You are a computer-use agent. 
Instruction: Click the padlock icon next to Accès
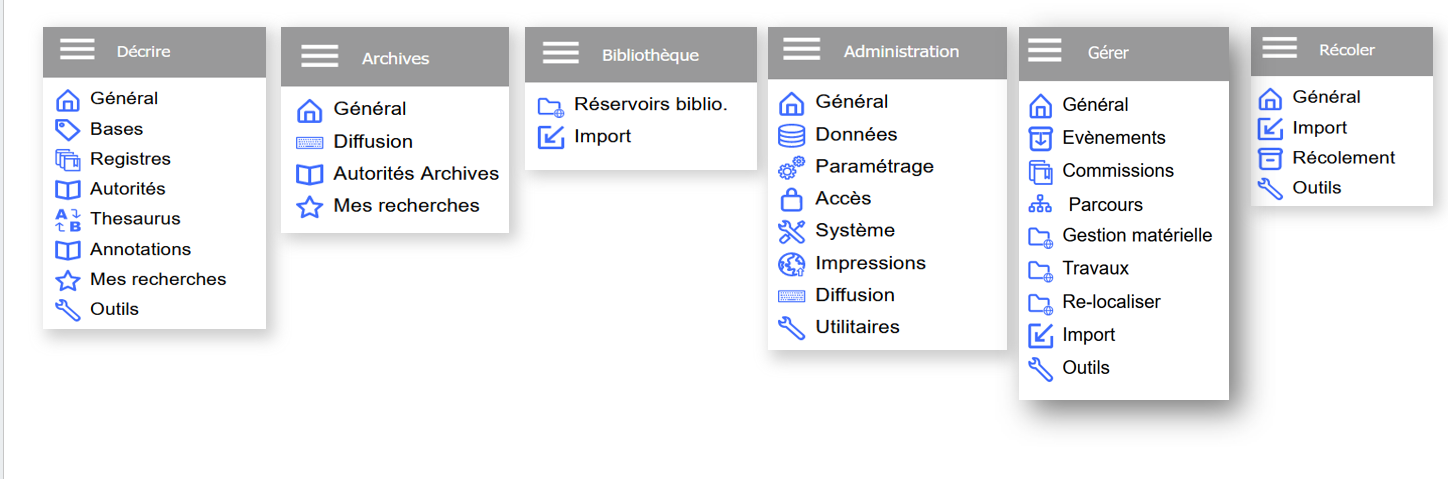[791, 199]
